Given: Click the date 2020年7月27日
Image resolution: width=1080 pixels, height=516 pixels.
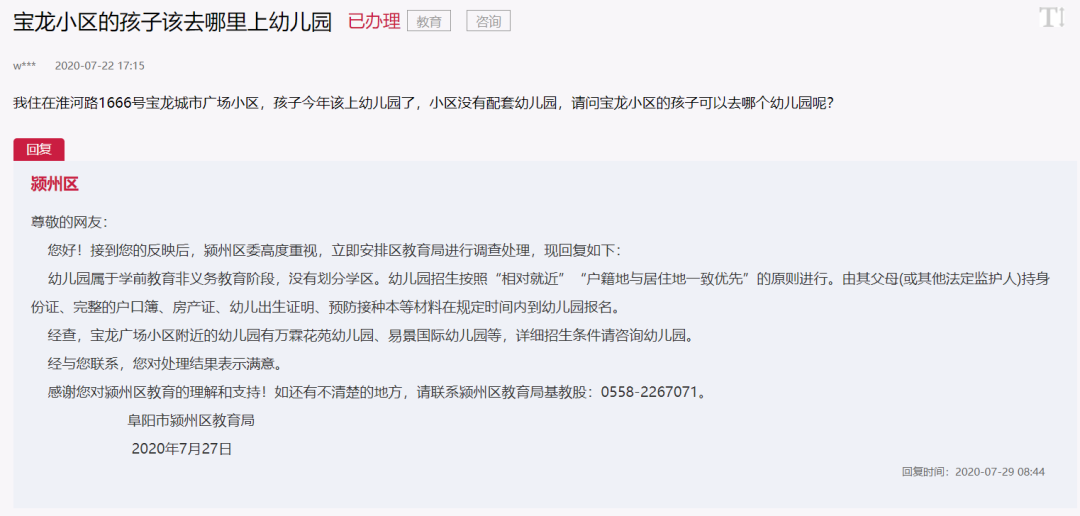Looking at the screenshot, I should (182, 449).
